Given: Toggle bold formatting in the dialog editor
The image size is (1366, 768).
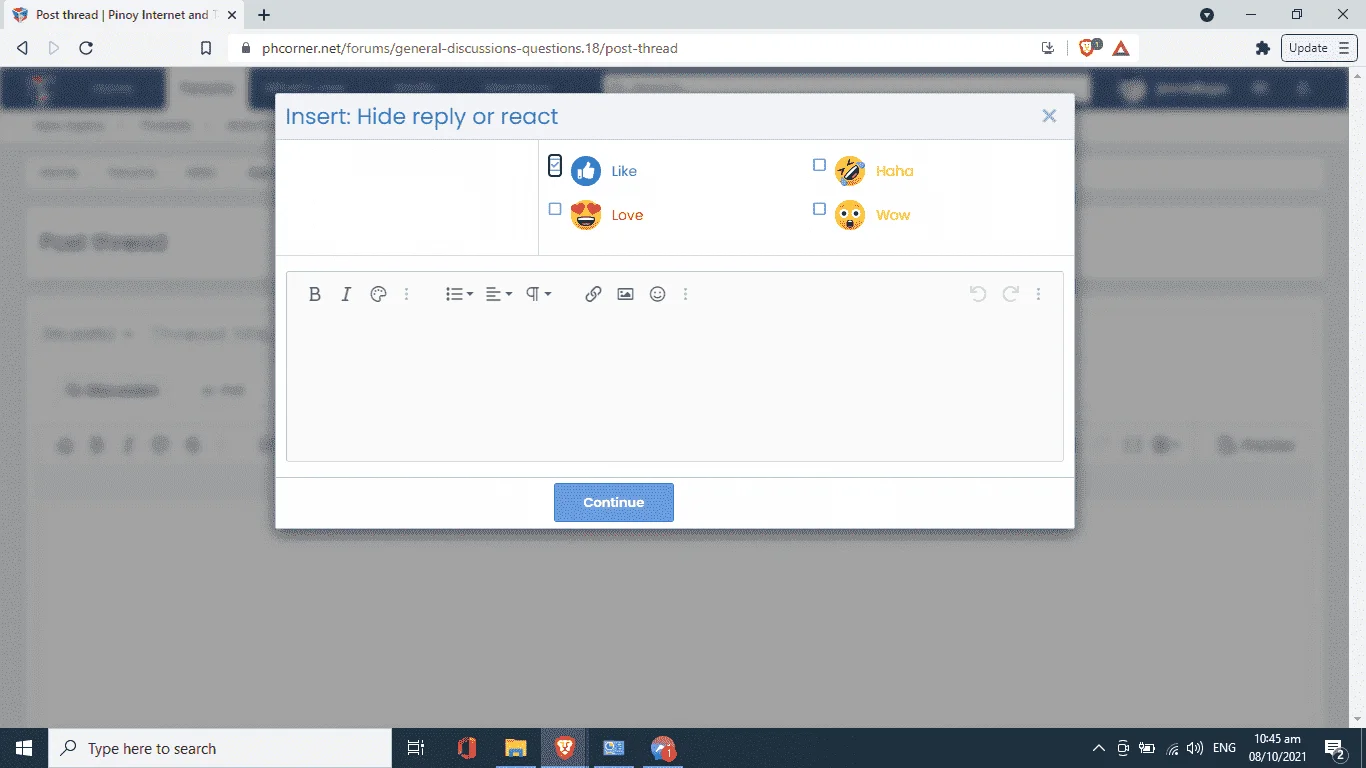Looking at the screenshot, I should tap(314, 294).
